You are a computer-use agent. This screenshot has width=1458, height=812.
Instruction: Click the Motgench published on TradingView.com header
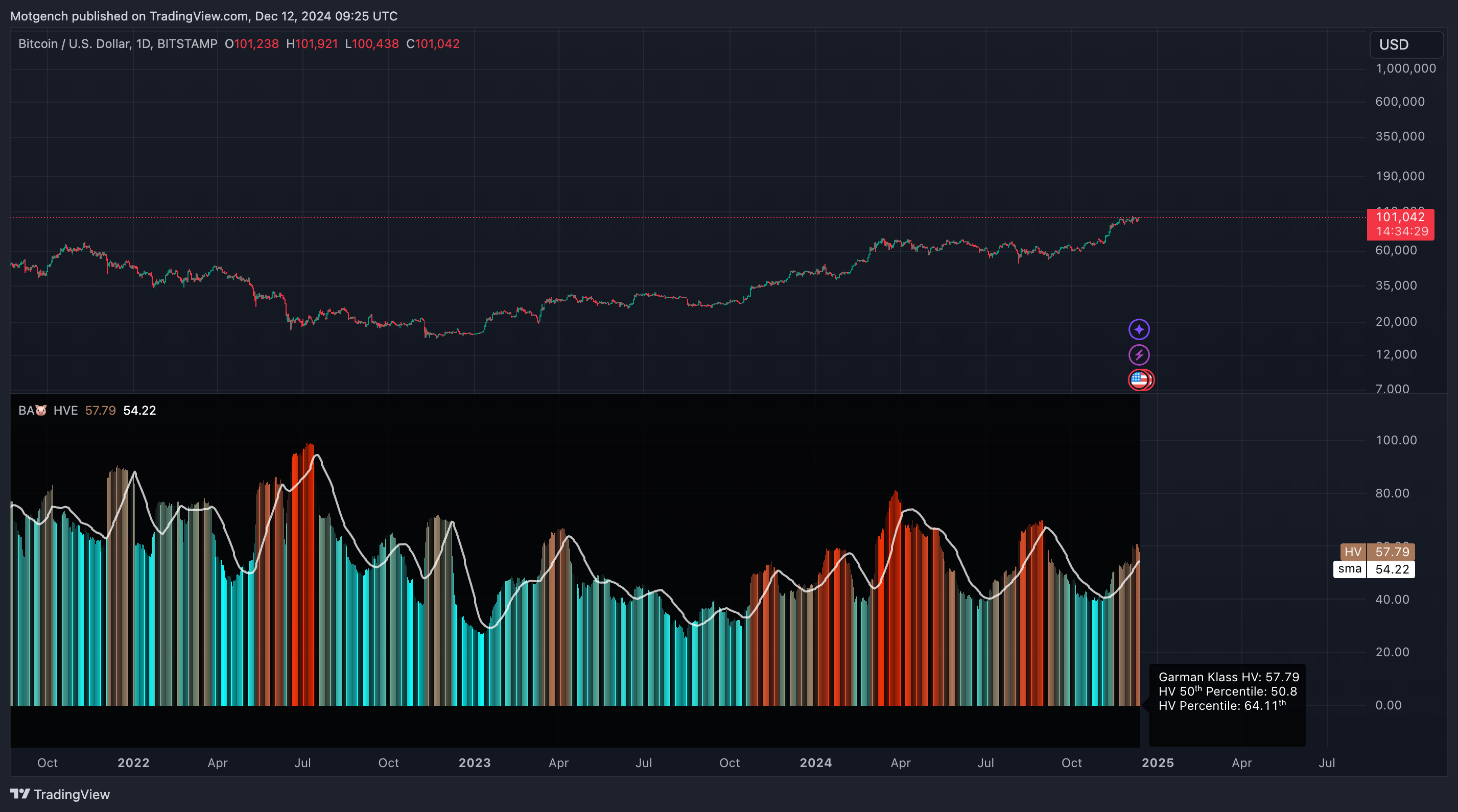(x=204, y=16)
